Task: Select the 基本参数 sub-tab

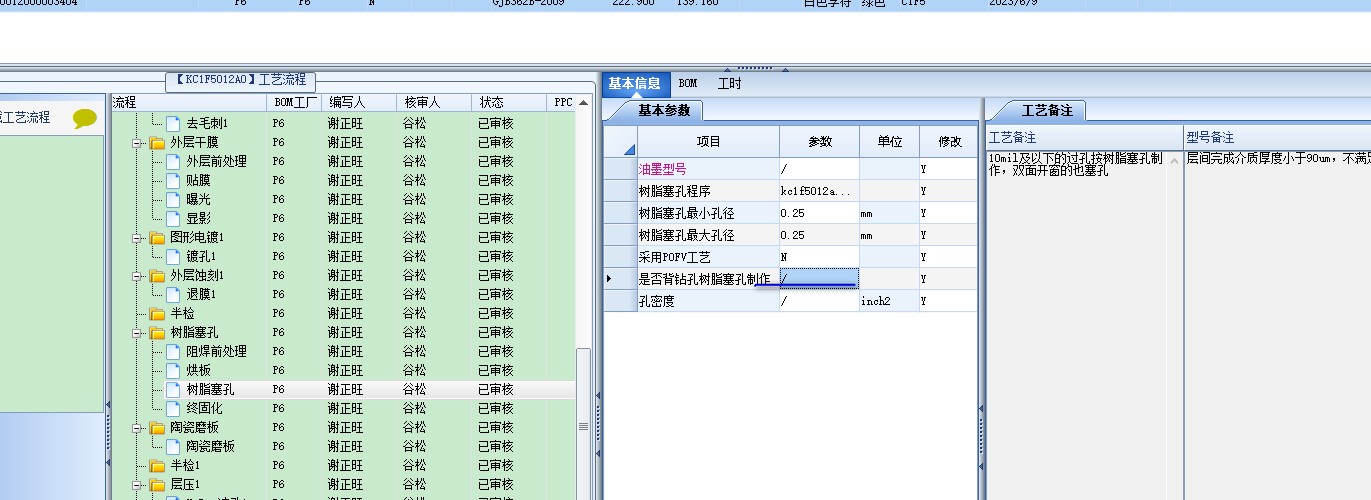Action: point(664,110)
